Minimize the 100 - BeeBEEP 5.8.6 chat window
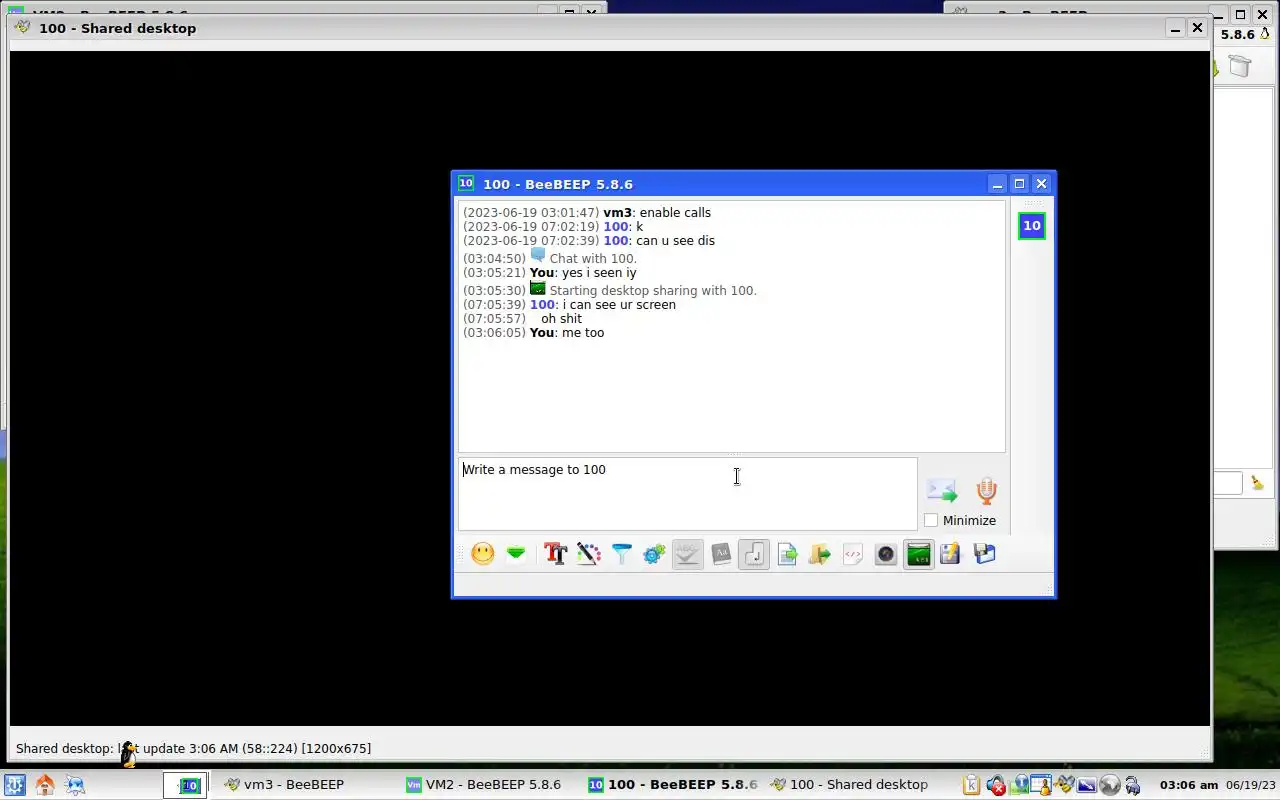Image resolution: width=1280 pixels, height=800 pixels. pyautogui.click(x=997, y=184)
